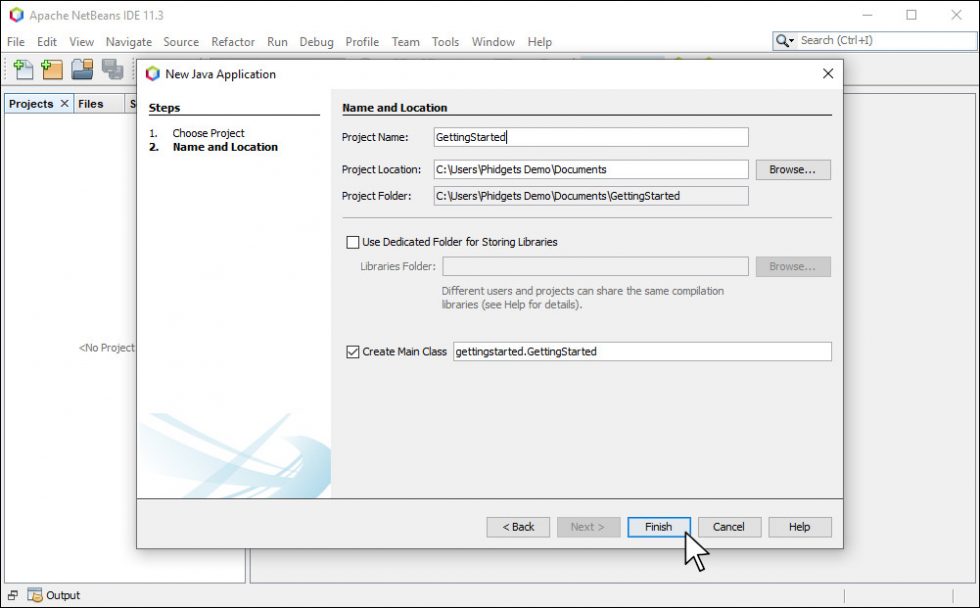This screenshot has height=608, width=980.
Task: Click the New Project toolbar icon
Action: [x=50, y=69]
